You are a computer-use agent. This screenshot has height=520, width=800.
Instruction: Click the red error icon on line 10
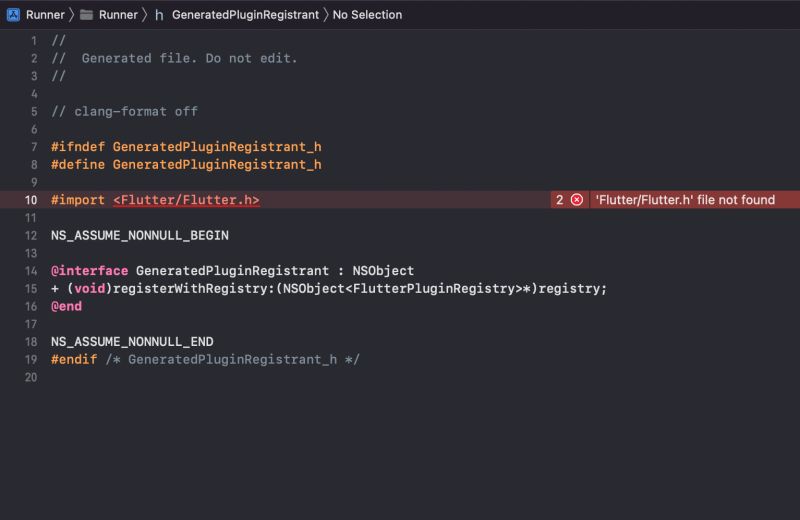577,200
